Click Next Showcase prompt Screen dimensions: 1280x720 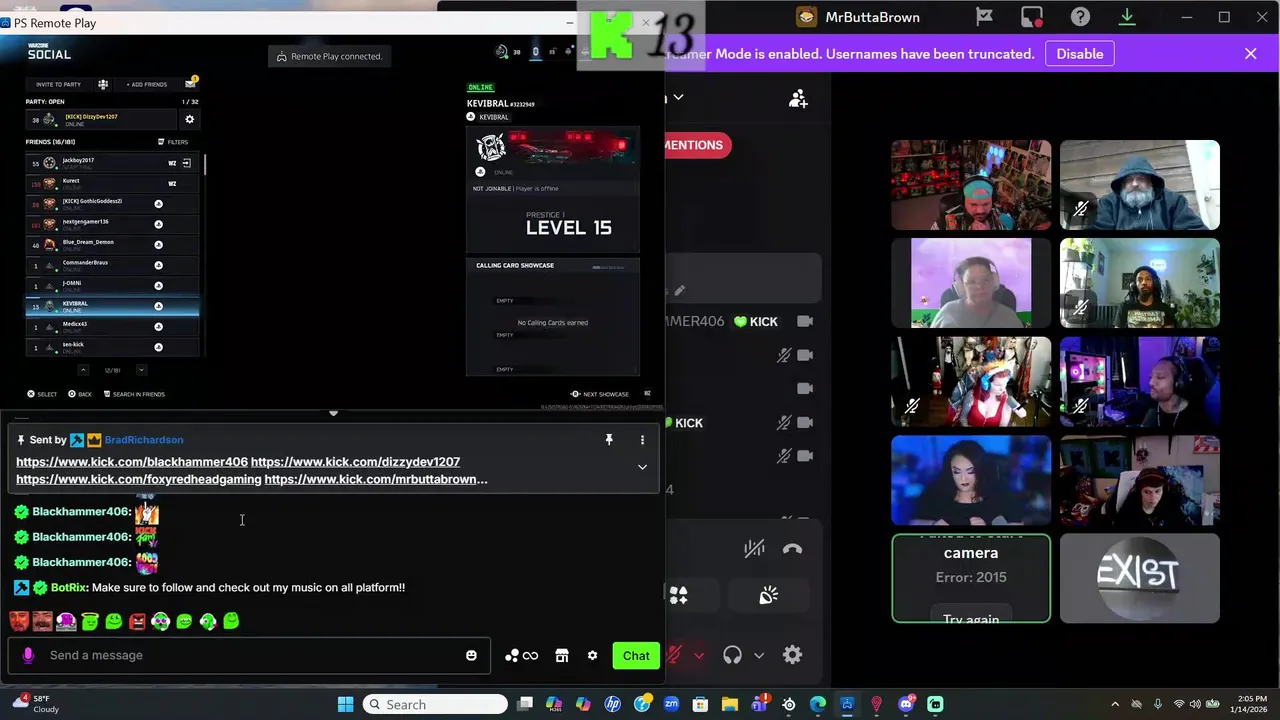coord(600,394)
